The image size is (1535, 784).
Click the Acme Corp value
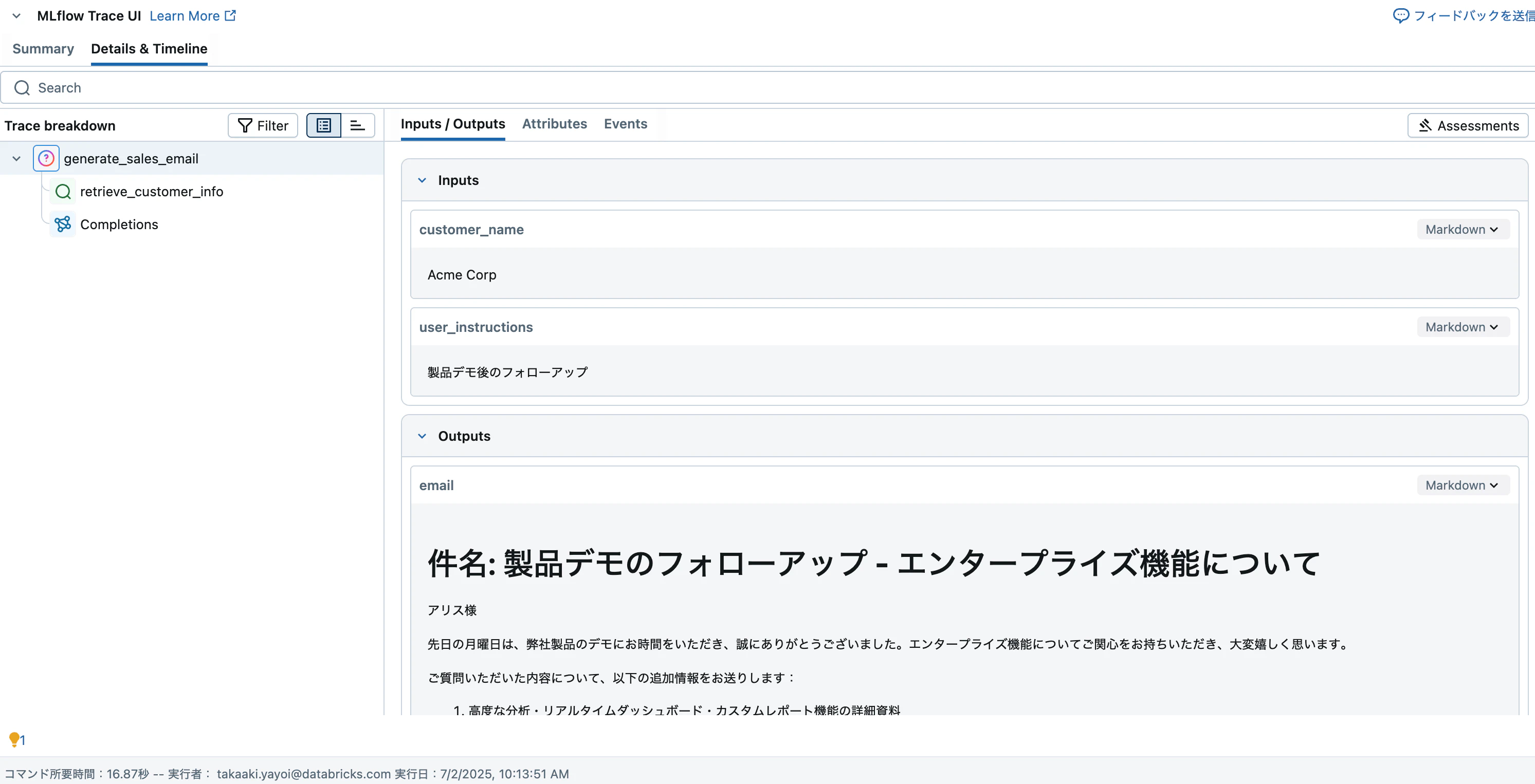tap(462, 275)
